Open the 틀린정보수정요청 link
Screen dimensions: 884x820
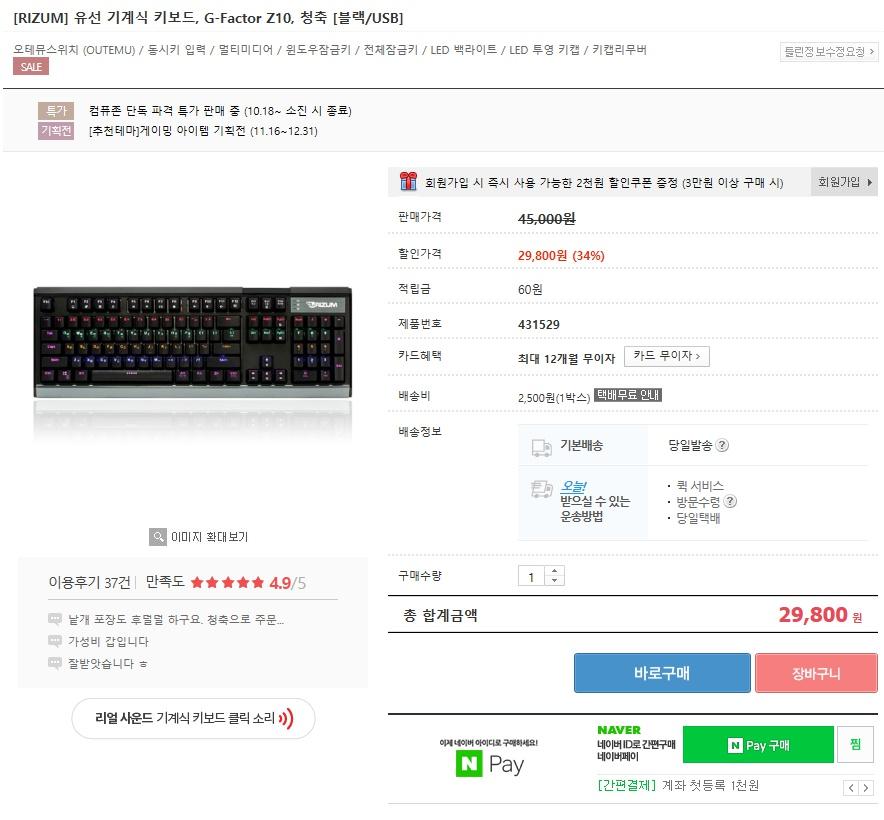pos(829,52)
